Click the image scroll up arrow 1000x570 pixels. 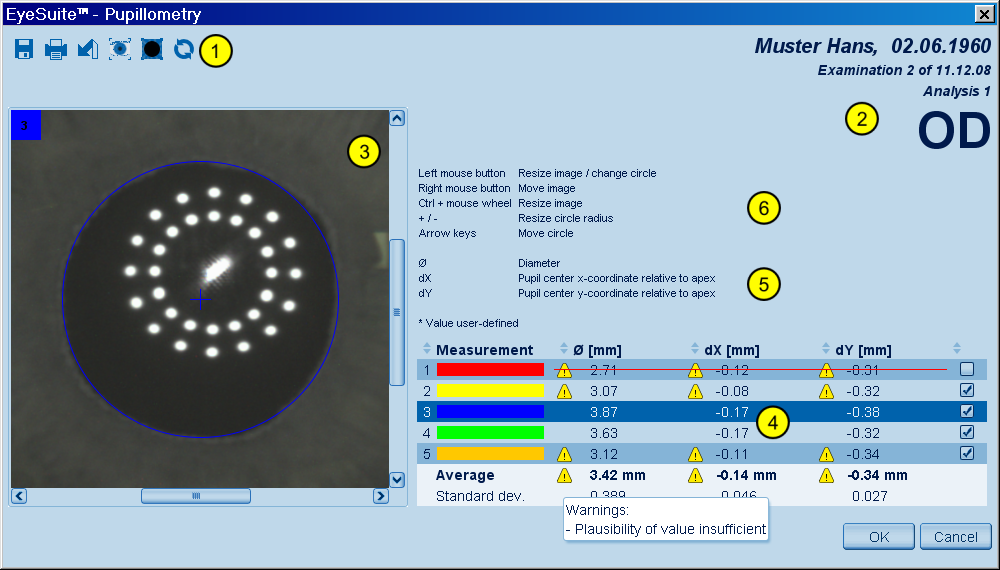click(x=397, y=118)
